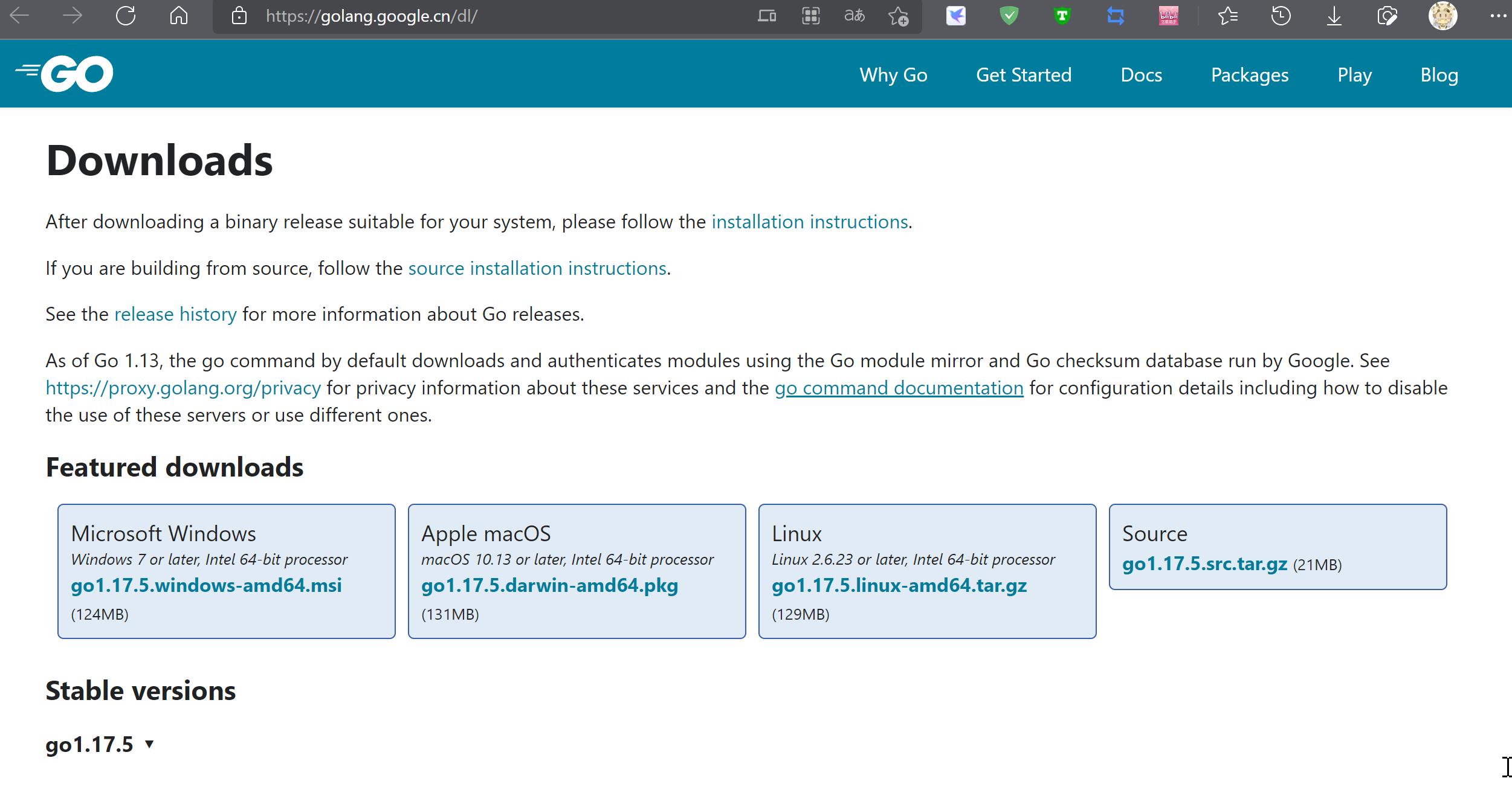Download go1.17.5.linux-amd64.tar.gz
1512x787 pixels.
click(899, 585)
